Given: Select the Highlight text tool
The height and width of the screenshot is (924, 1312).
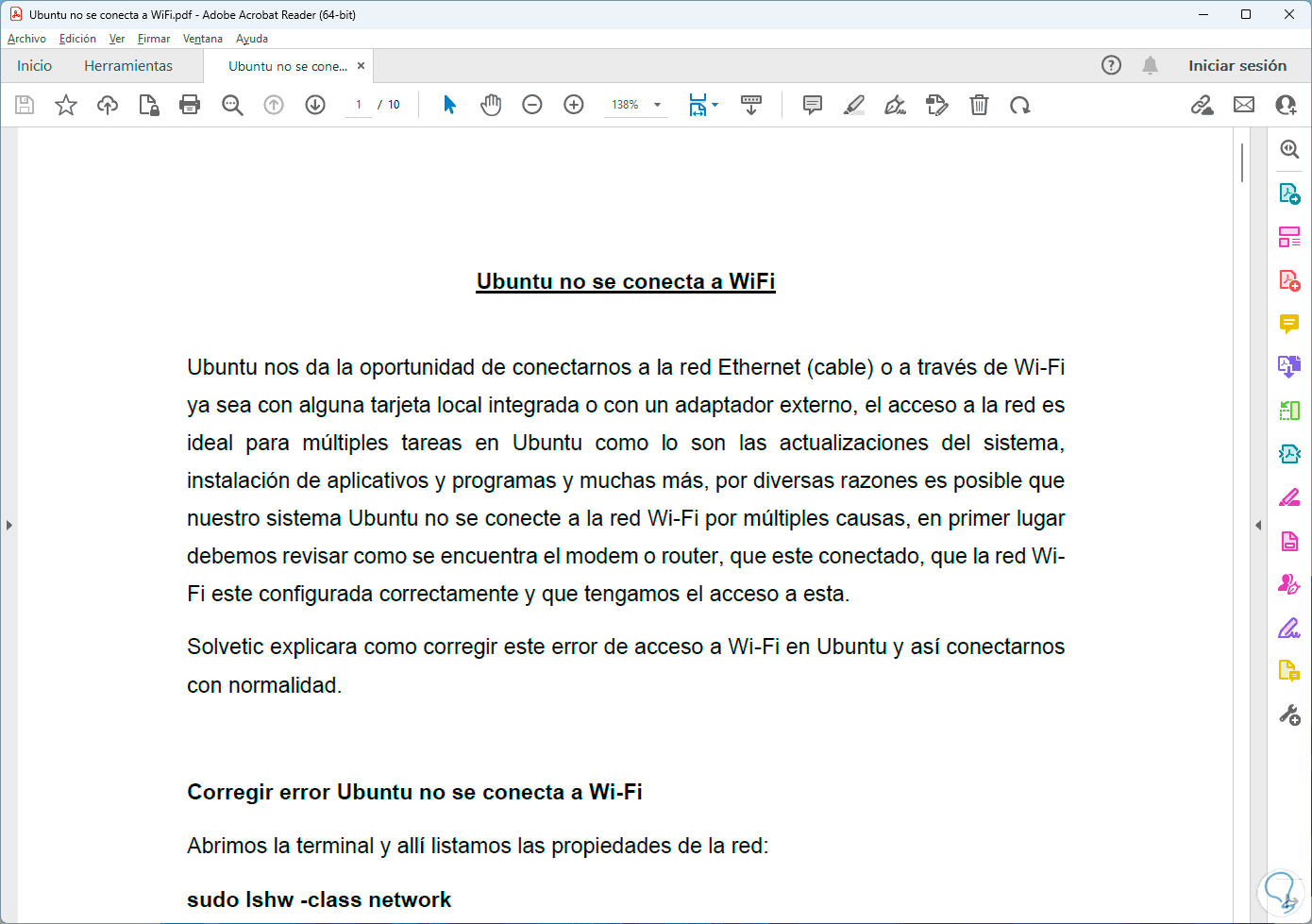Looking at the screenshot, I should coord(854,105).
